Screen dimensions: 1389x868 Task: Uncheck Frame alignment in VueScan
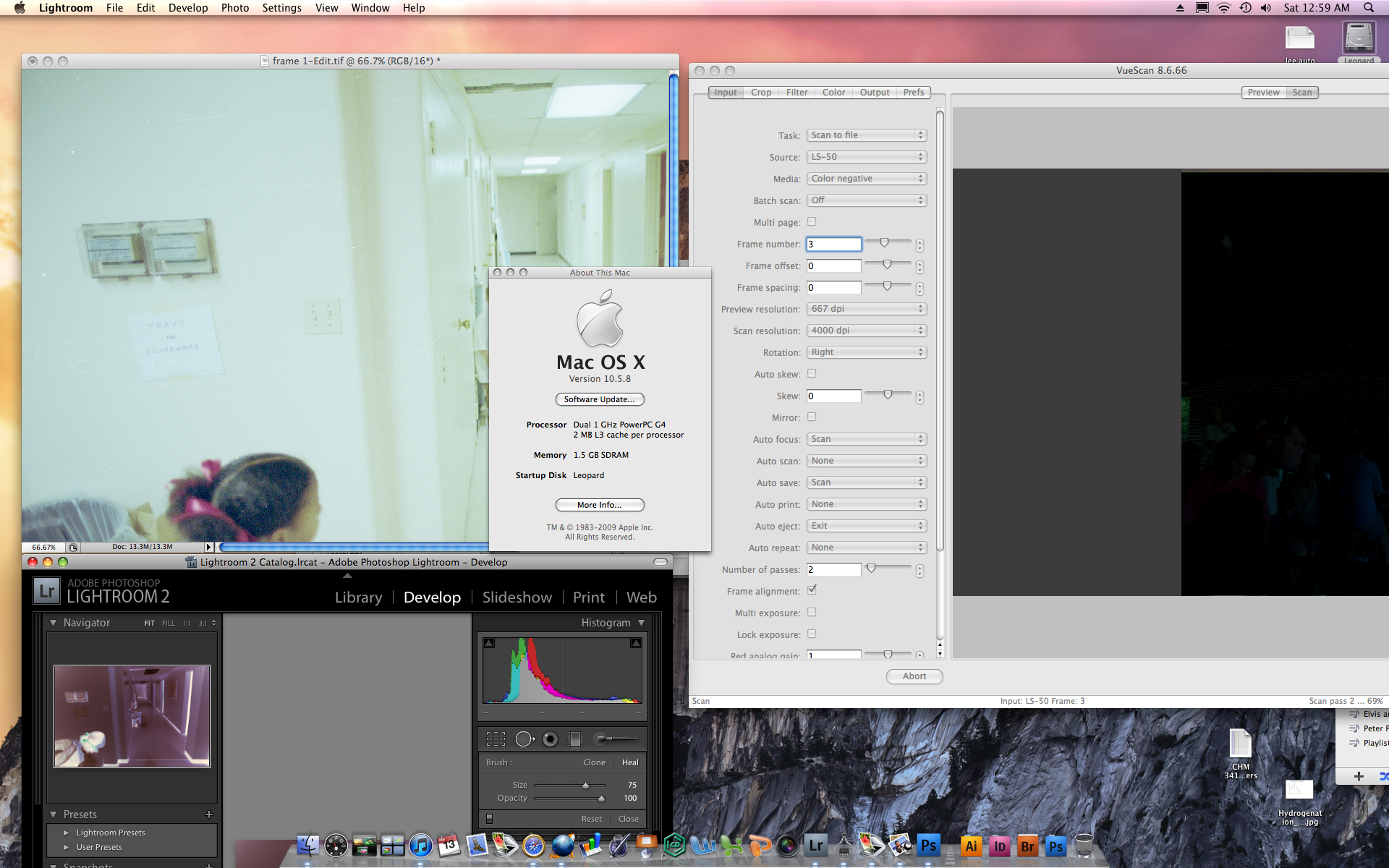click(x=812, y=590)
